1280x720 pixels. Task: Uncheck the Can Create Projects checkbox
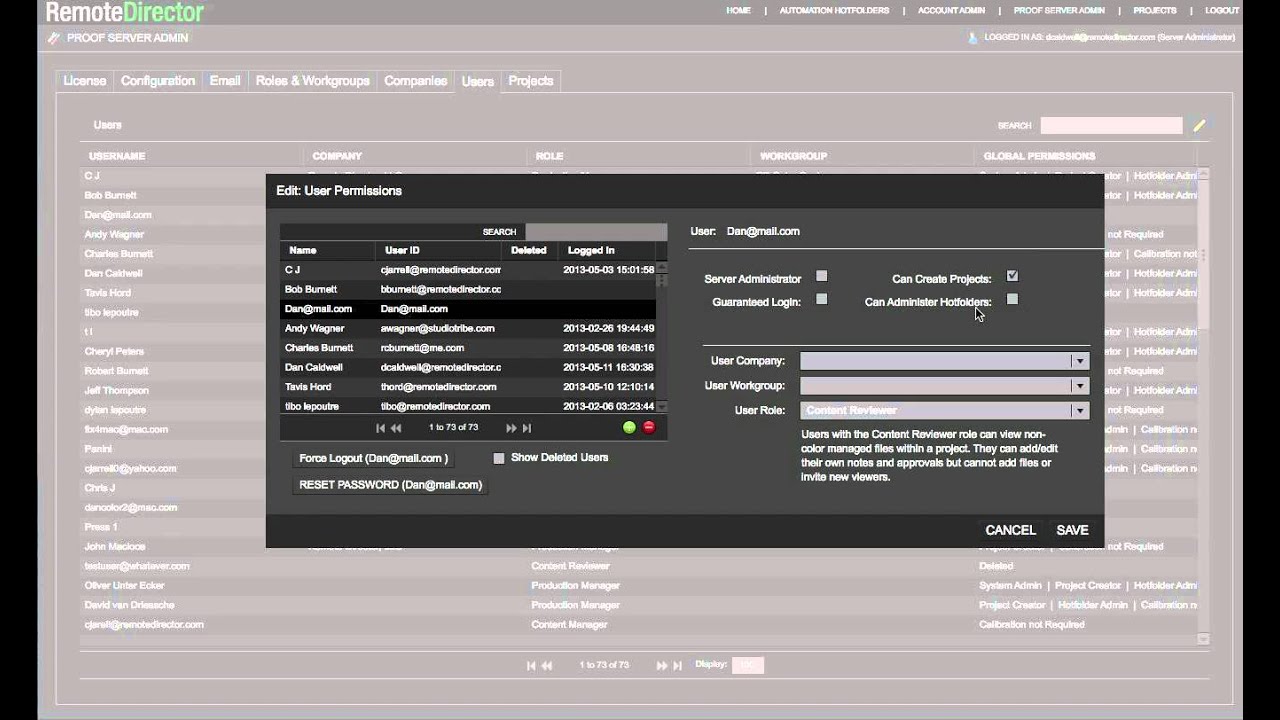tap(1012, 276)
